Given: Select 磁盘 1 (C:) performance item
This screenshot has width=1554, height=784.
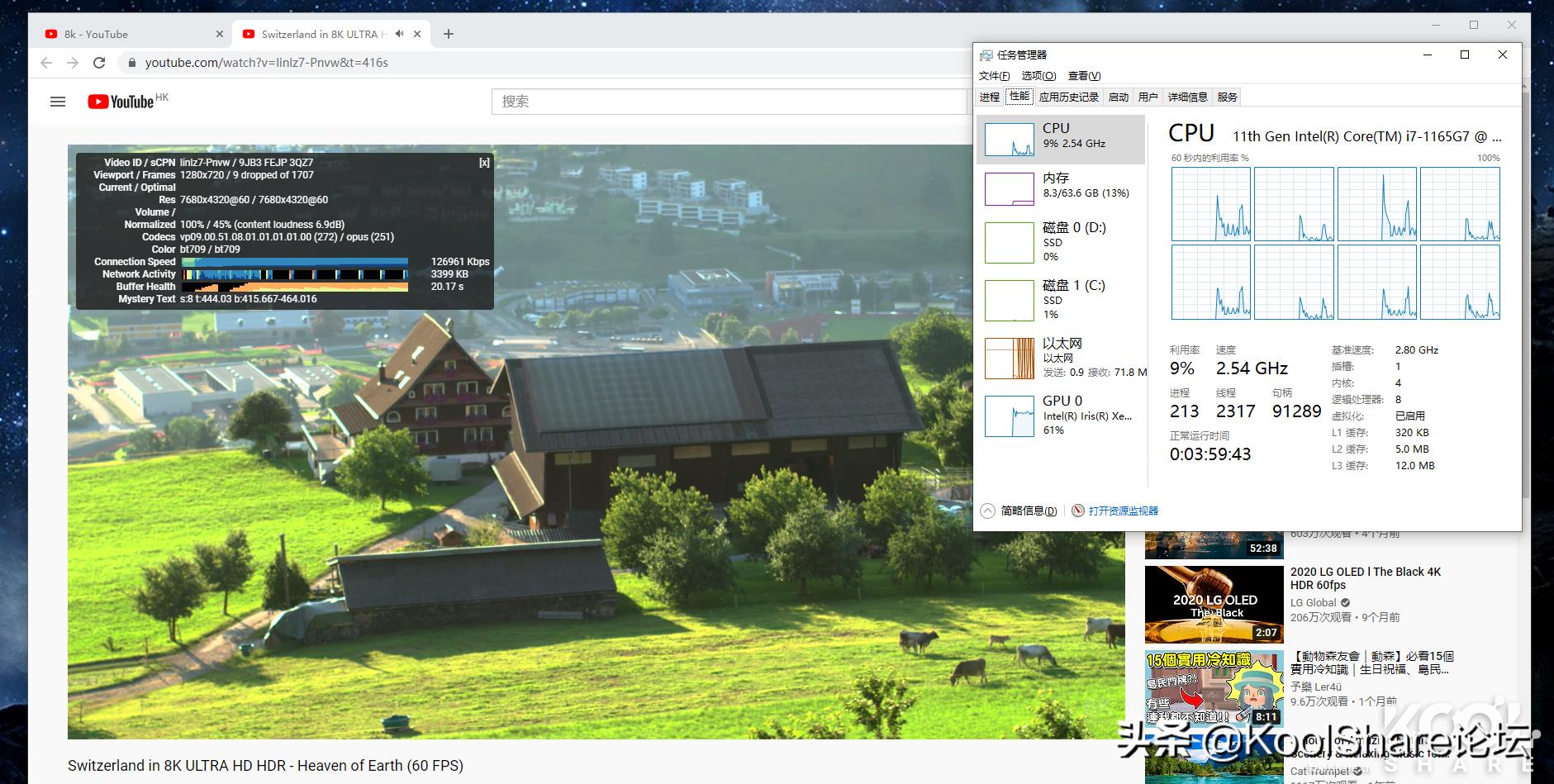Looking at the screenshot, I should click(1061, 300).
